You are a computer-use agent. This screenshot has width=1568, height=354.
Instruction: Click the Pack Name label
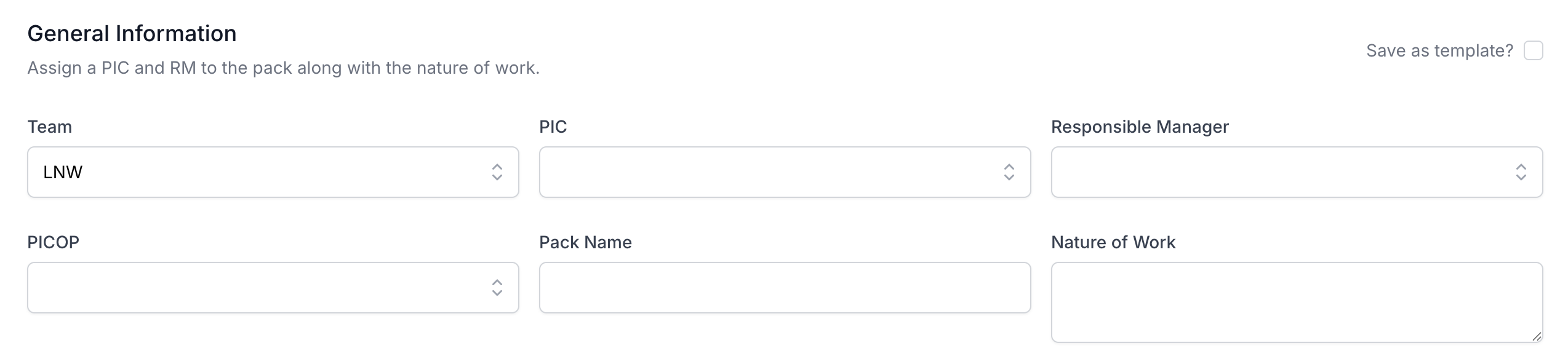pos(585,242)
